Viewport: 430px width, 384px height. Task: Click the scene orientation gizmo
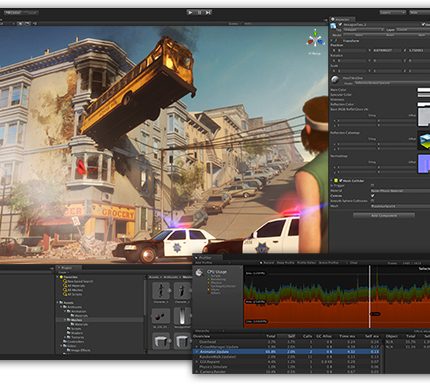pos(315,40)
